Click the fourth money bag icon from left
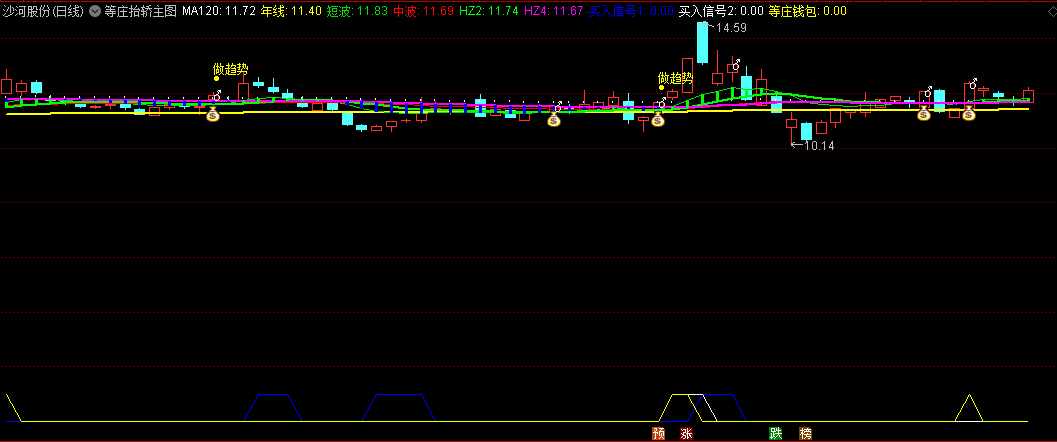 click(924, 113)
